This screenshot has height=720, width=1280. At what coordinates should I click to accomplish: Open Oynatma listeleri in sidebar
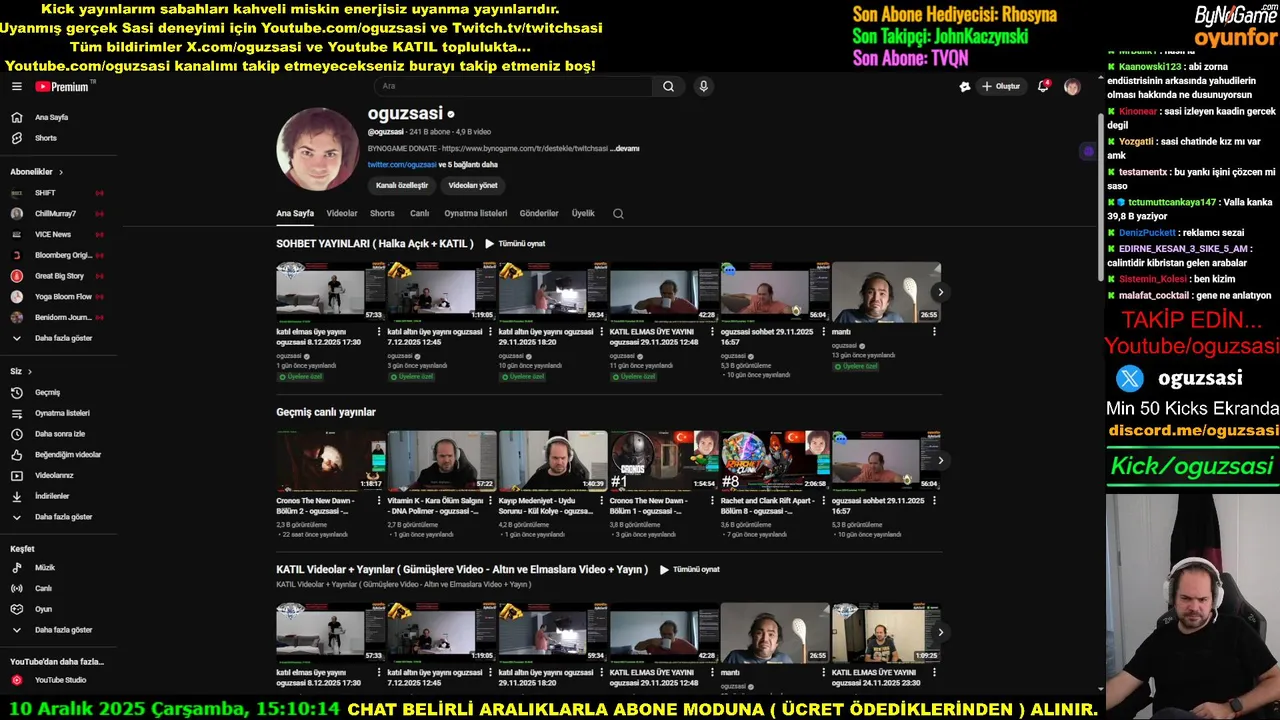62,413
